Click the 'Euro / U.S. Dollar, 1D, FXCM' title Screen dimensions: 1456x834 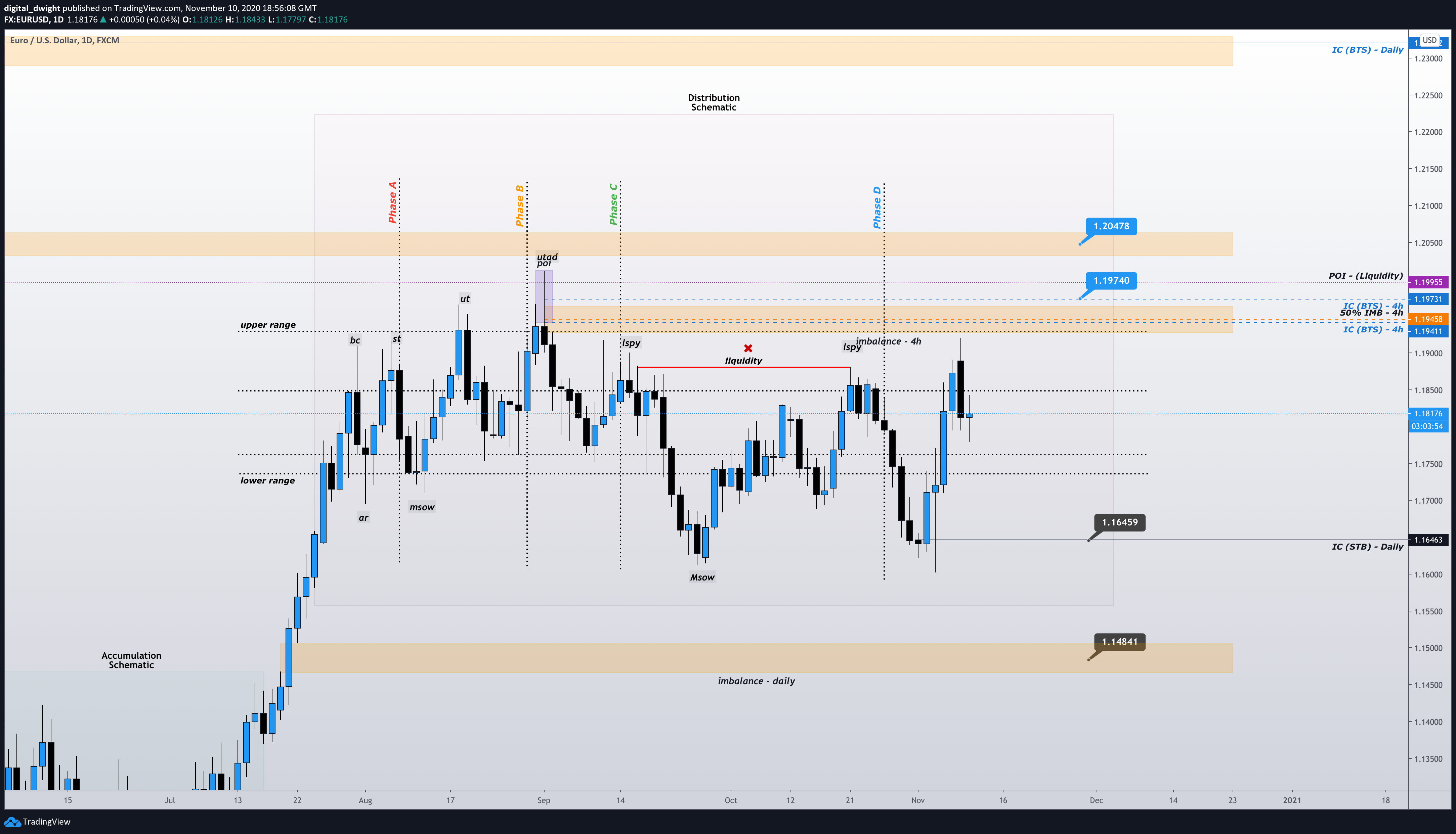click(64, 40)
